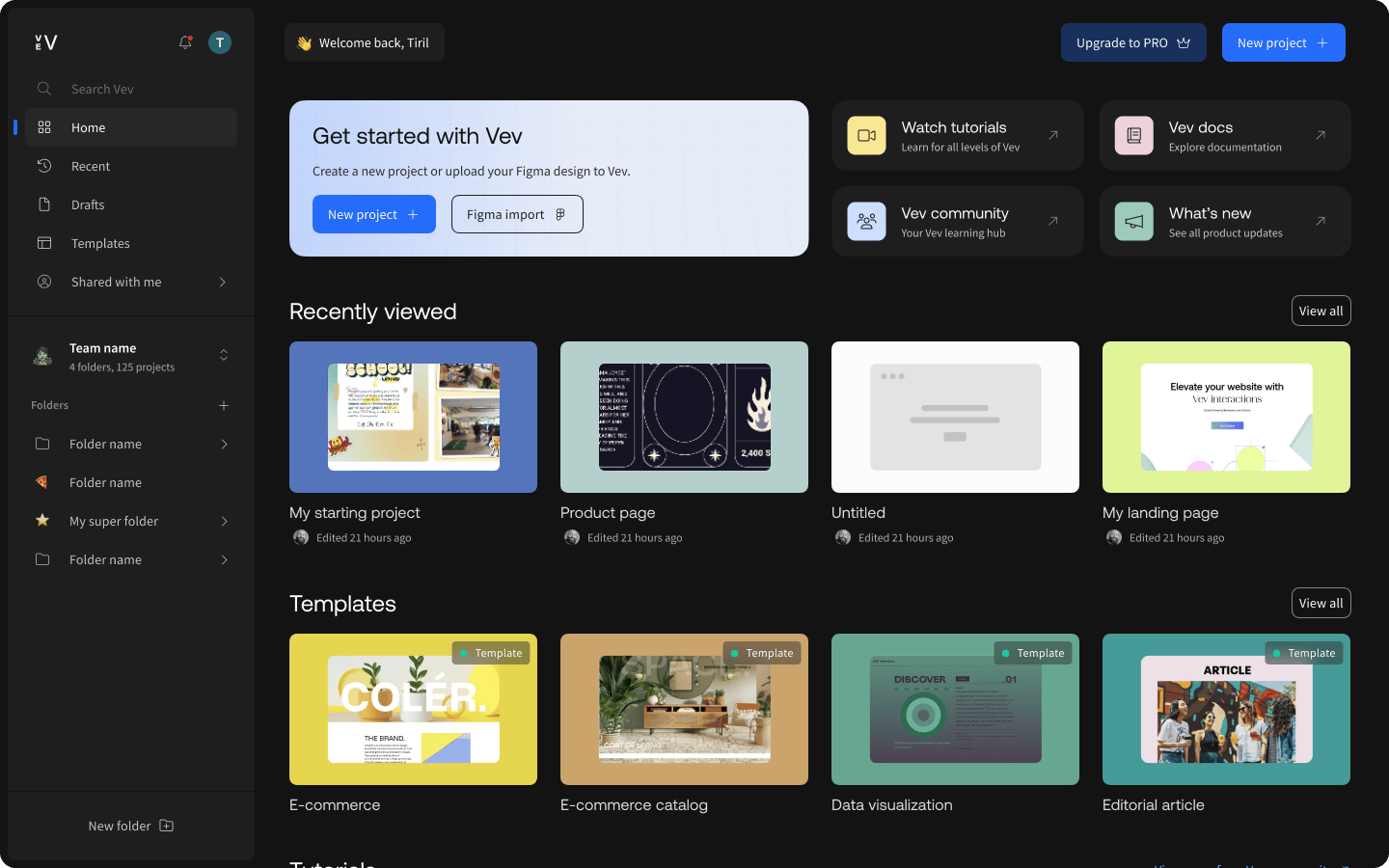Open E-commerce template thumbnail
The height and width of the screenshot is (868, 1389).
pos(413,709)
